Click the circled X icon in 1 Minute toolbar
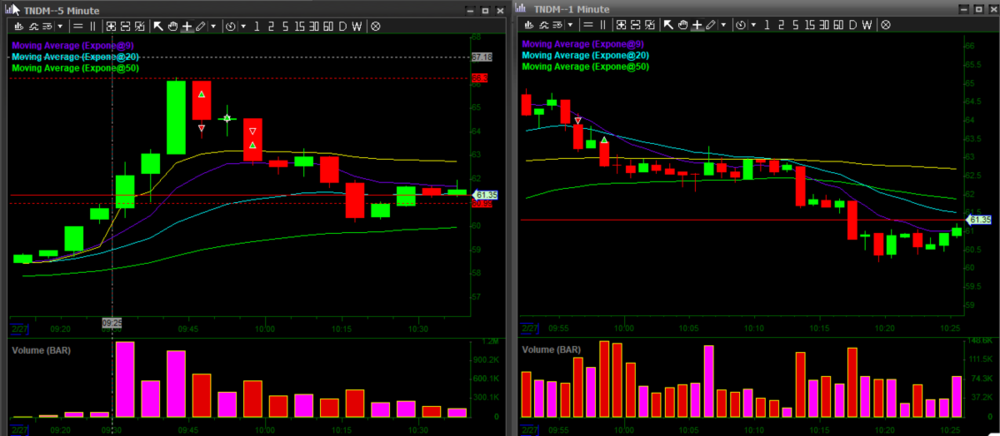The height and width of the screenshot is (436, 1000). 885,25
